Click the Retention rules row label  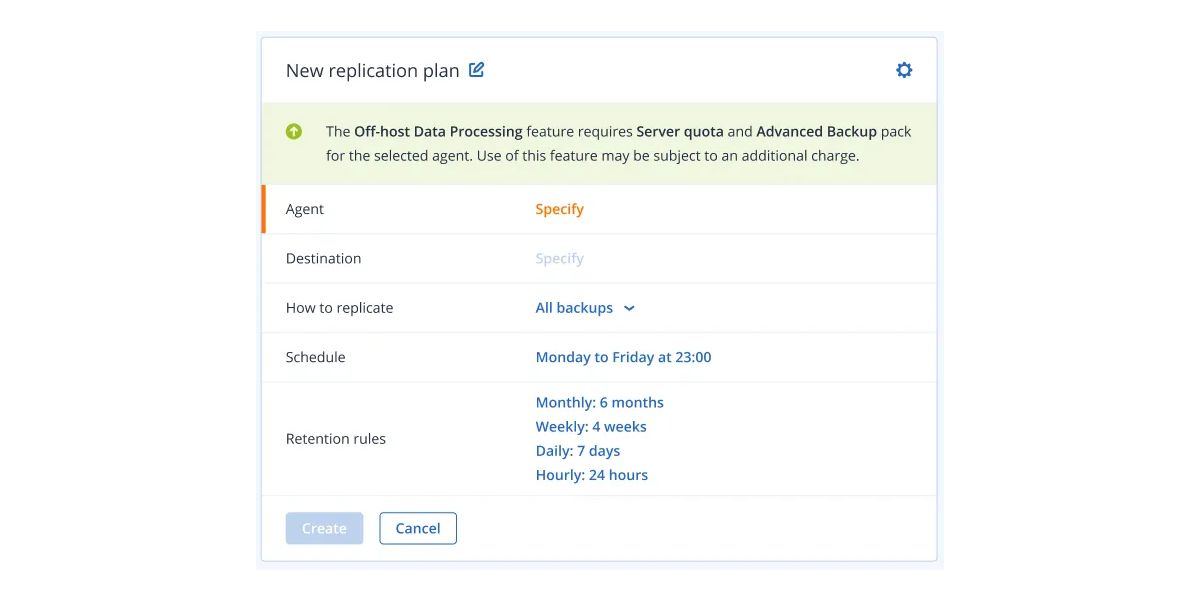click(335, 439)
